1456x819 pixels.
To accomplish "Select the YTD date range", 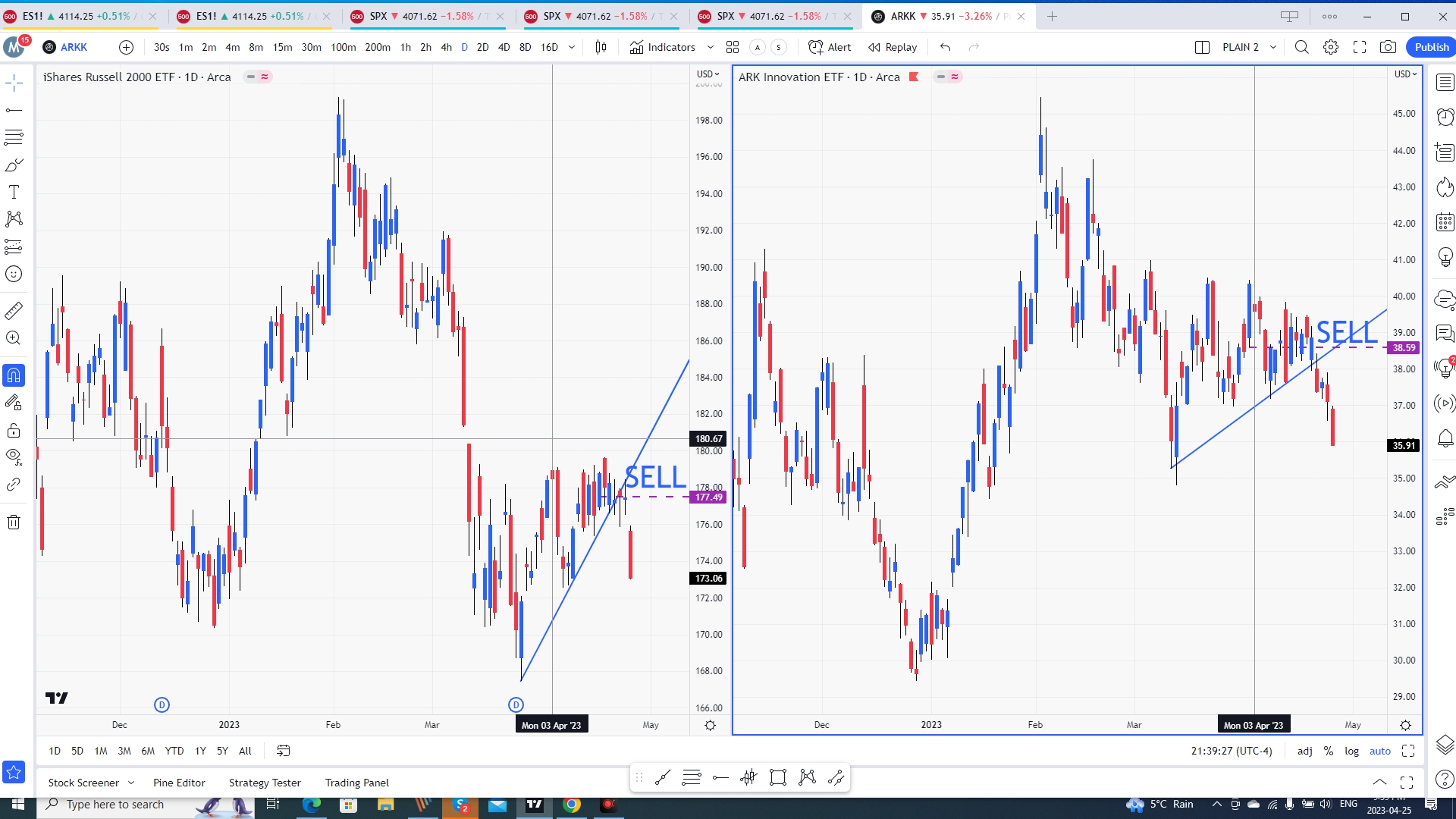I will point(174,751).
